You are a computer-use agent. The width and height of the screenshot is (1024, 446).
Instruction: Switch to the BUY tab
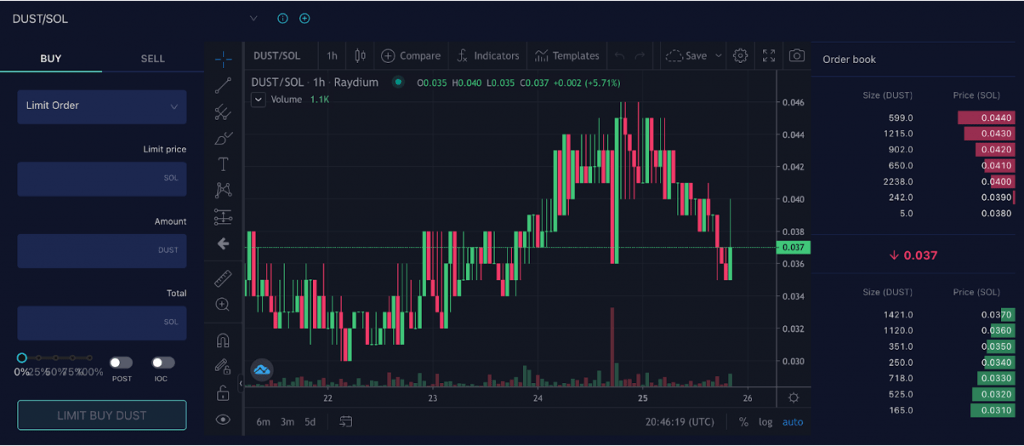(x=51, y=58)
